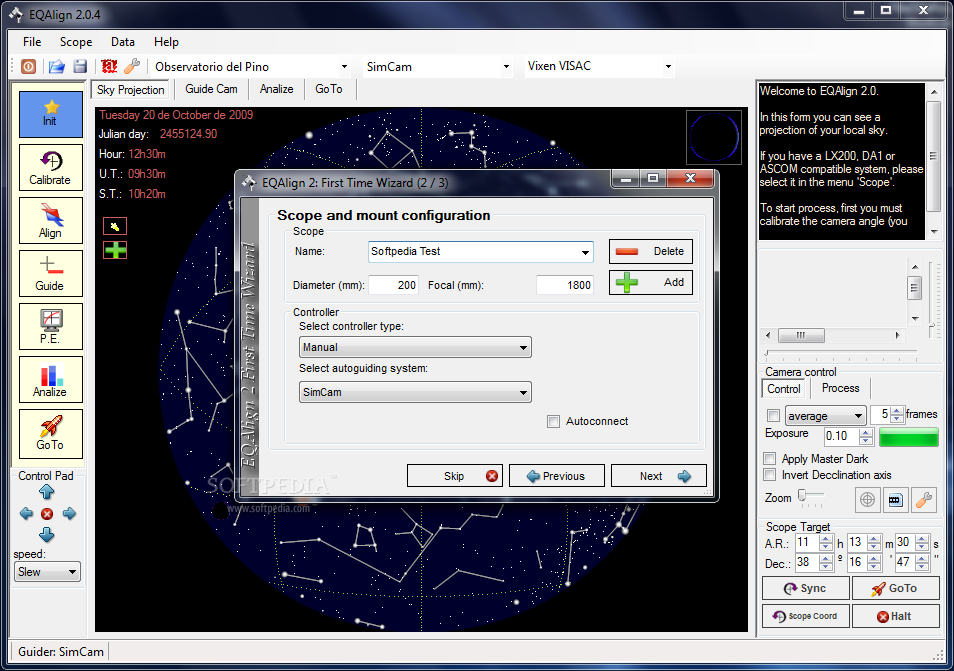The image size is (954, 671).
Task: Move scope down with Control Pad arrow
Action: pyautogui.click(x=47, y=535)
